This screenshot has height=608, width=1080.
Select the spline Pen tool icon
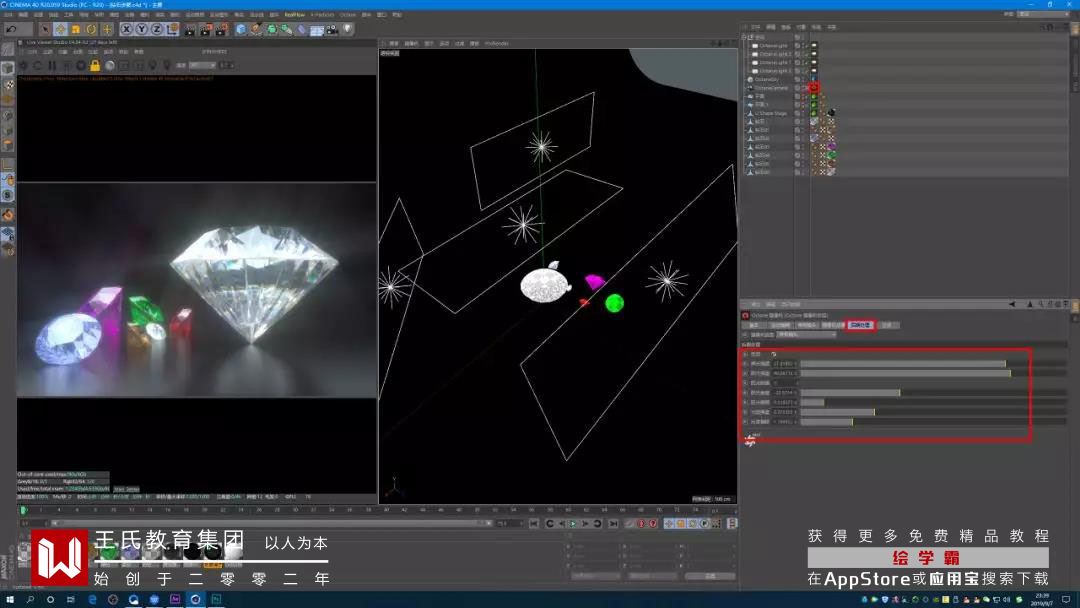pyautogui.click(x=256, y=30)
